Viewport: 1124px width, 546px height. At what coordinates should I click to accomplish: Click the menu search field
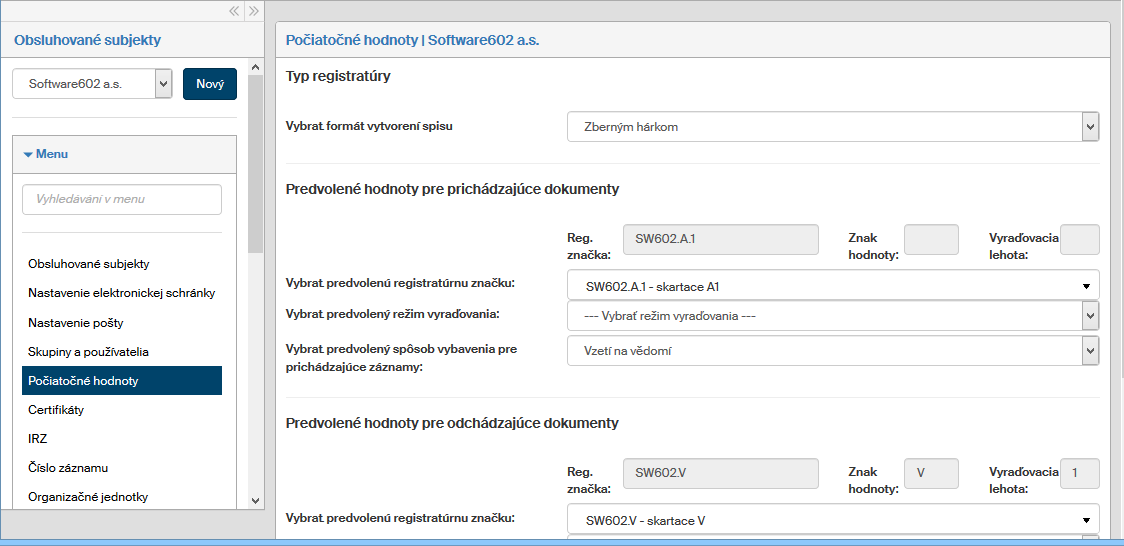coord(122,199)
